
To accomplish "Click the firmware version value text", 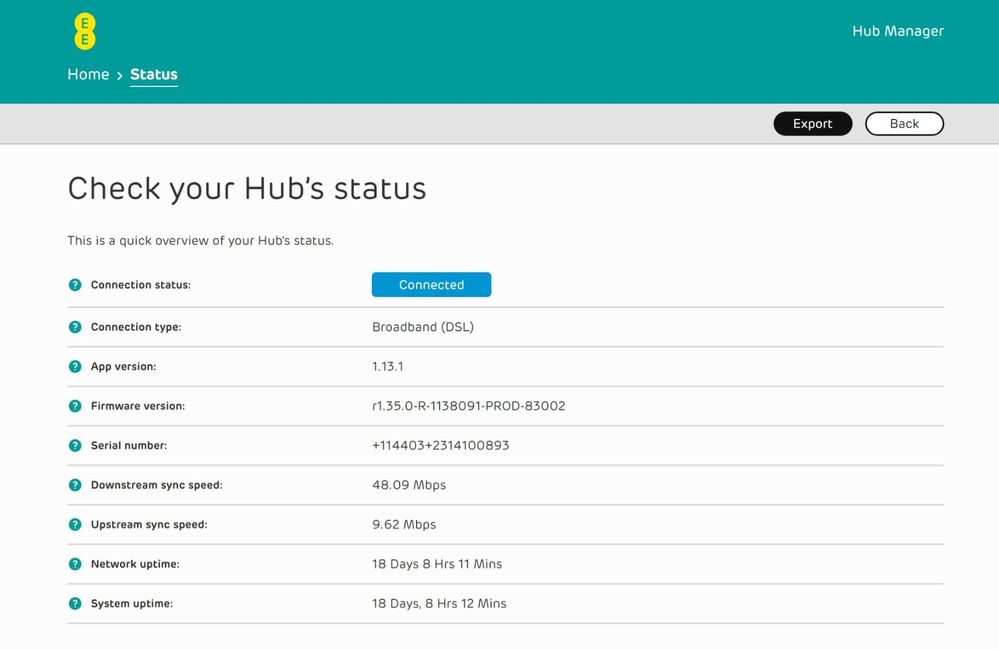I will point(468,406).
